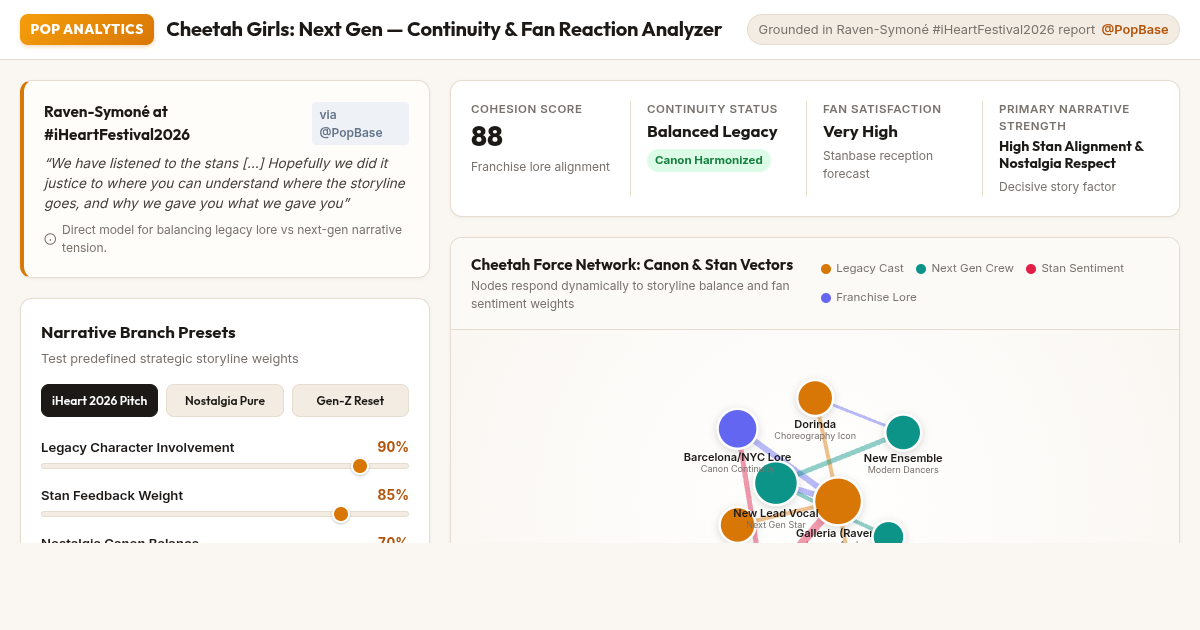Click the info icon beside the Direct model note
The width and height of the screenshot is (1200, 630).
click(x=50, y=239)
